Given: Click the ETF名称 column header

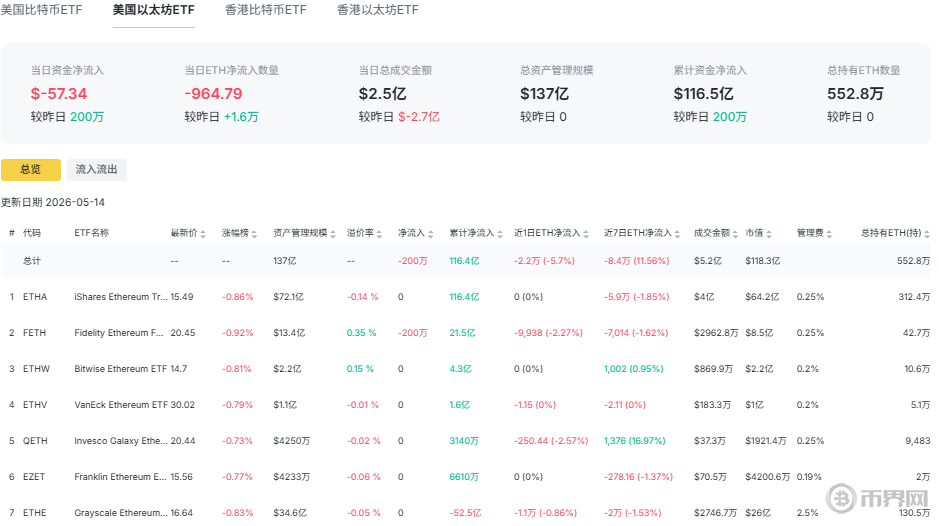Looking at the screenshot, I should coord(92,232).
